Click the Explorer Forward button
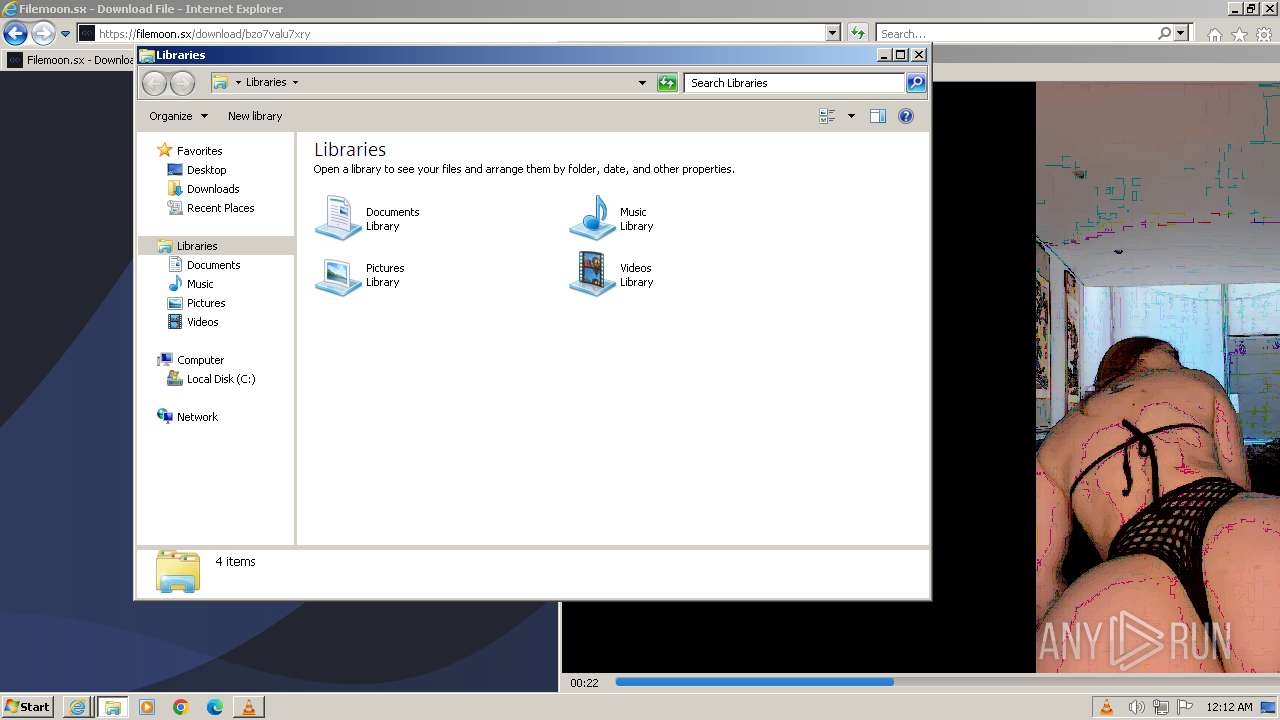Screen dimensions: 1280x720 pyautogui.click(x=182, y=83)
